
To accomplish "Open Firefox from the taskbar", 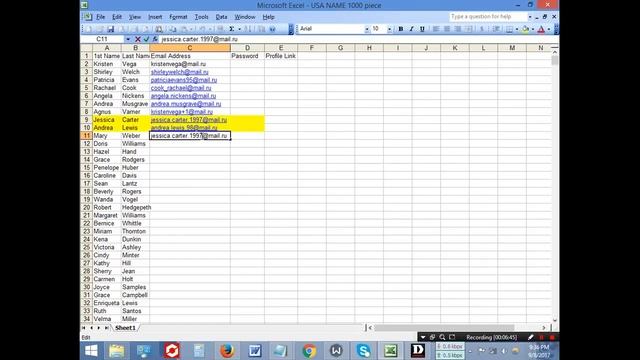I will [x=227, y=351].
